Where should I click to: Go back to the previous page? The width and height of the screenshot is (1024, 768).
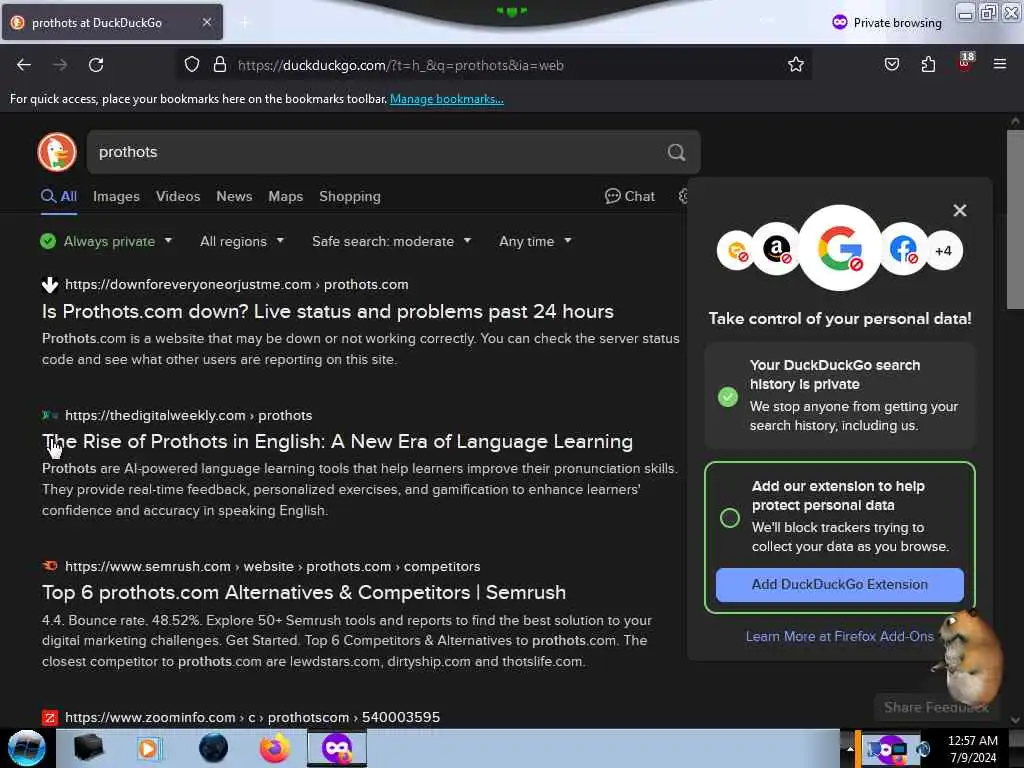click(x=24, y=65)
